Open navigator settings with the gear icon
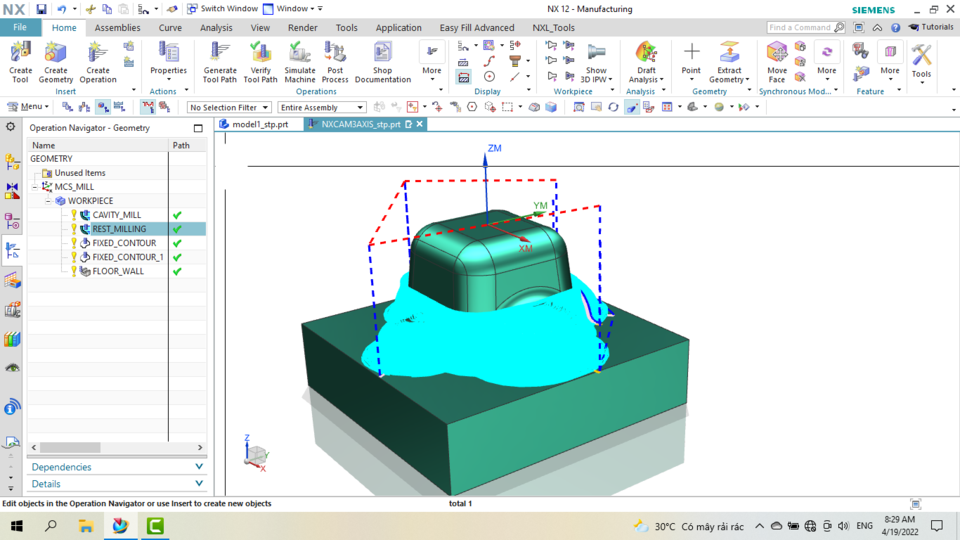Image resolution: width=960 pixels, height=540 pixels. coord(10,127)
